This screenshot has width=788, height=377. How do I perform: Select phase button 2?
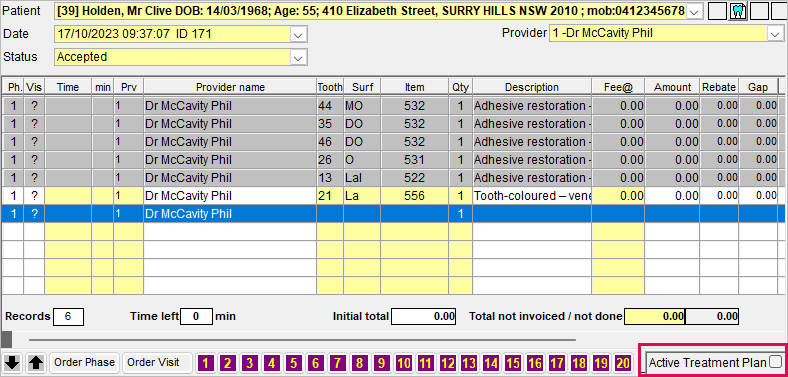coord(228,363)
